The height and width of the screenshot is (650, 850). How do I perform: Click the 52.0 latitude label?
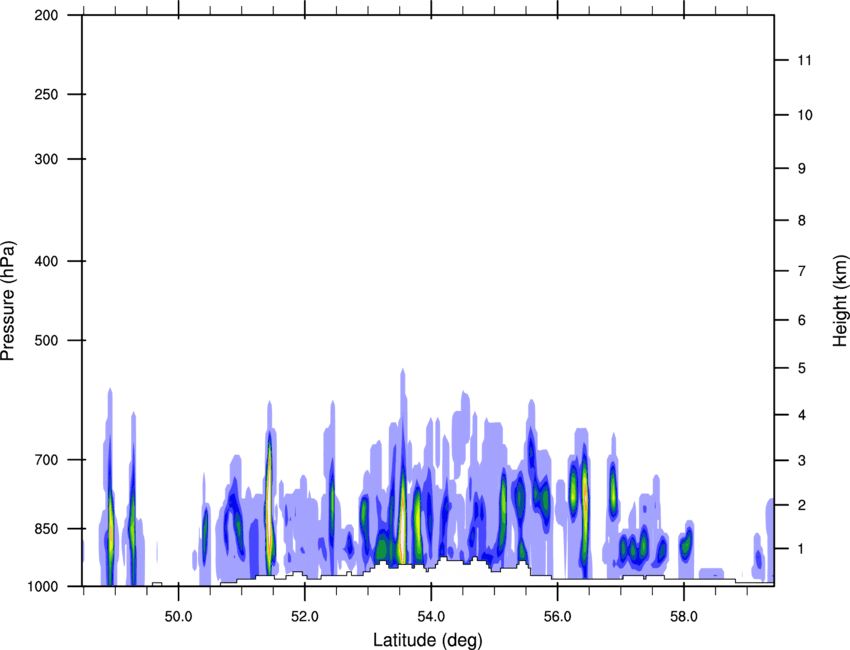coord(305,617)
